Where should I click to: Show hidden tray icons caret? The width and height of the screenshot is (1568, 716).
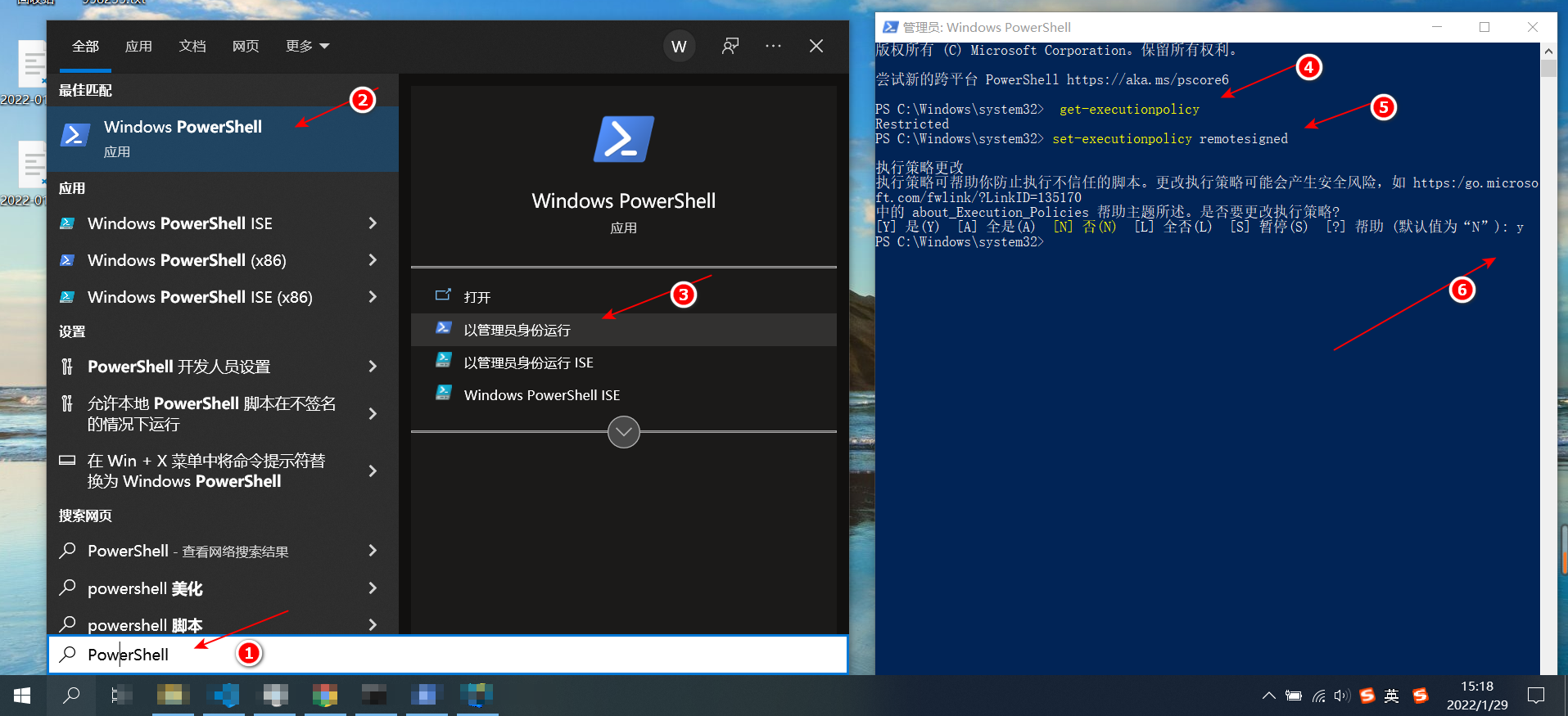click(x=1268, y=696)
